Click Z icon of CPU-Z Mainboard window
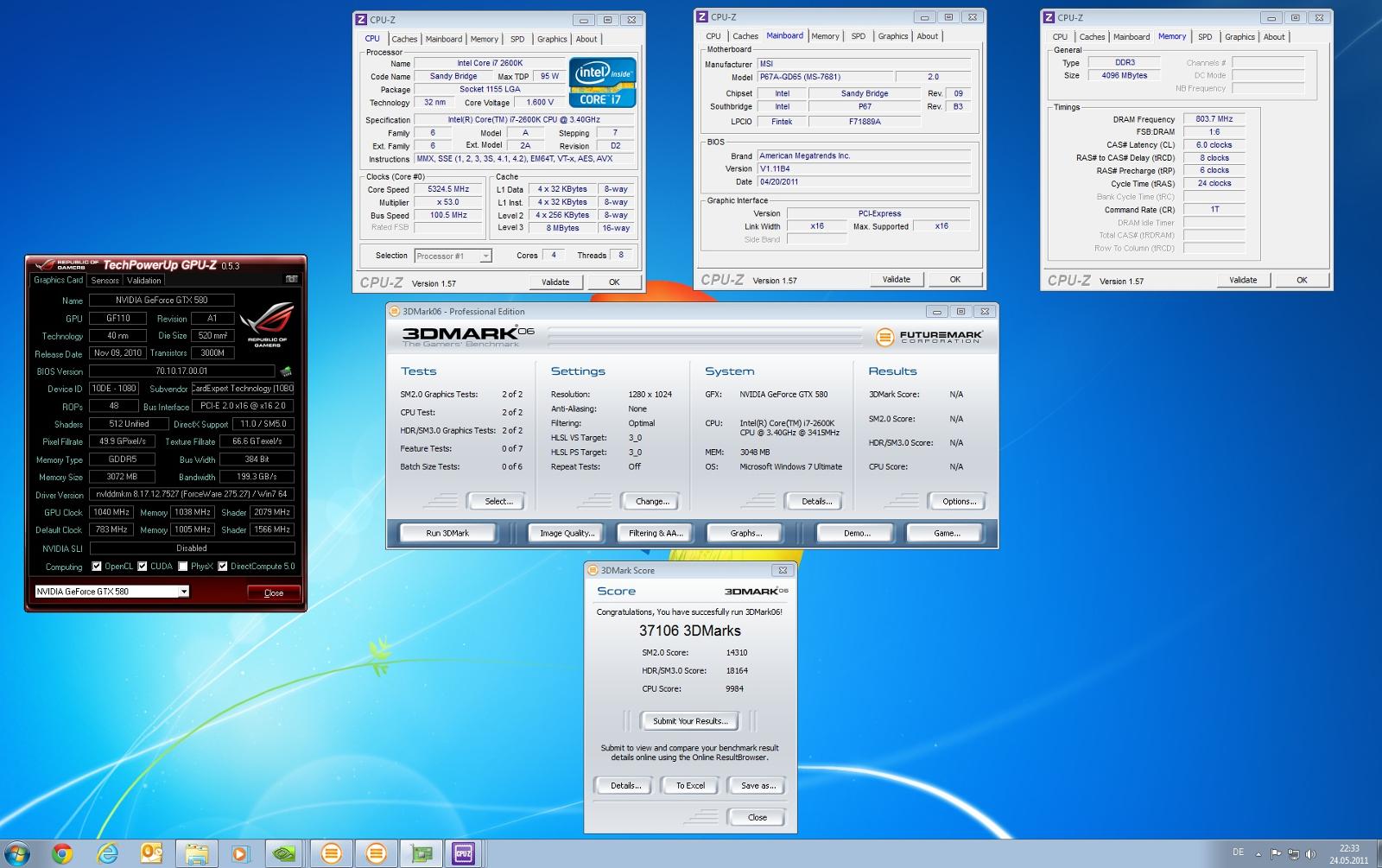 pyautogui.click(x=701, y=16)
